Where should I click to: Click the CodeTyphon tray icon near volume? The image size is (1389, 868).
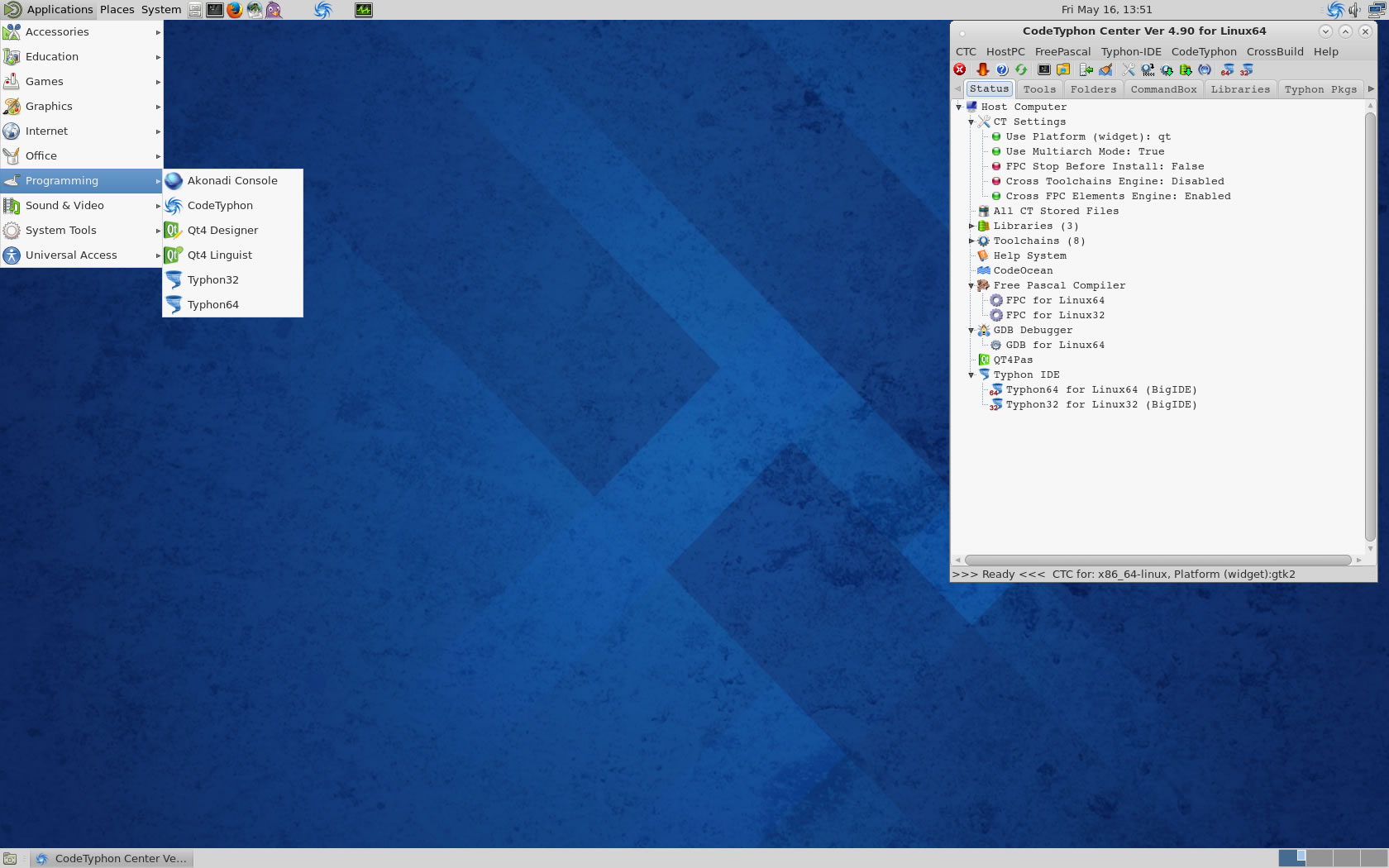click(x=1335, y=10)
